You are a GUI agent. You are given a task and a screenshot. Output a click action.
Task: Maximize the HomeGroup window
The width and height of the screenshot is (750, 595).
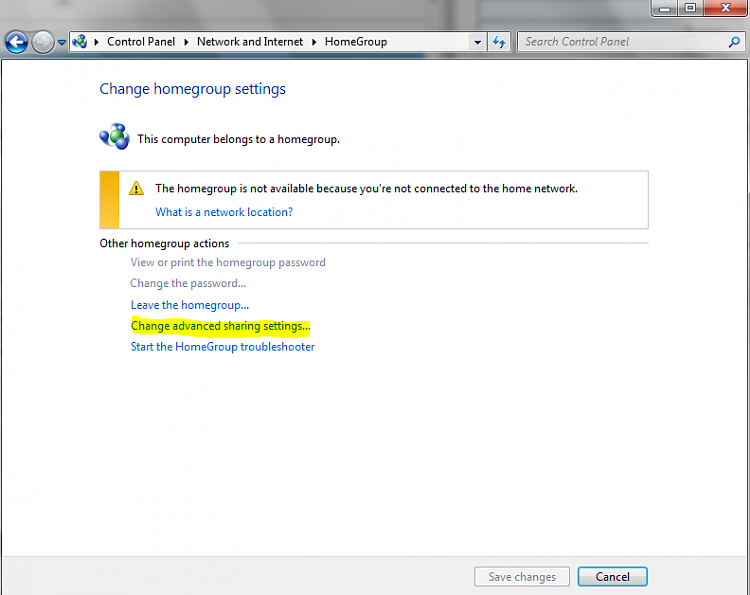690,8
